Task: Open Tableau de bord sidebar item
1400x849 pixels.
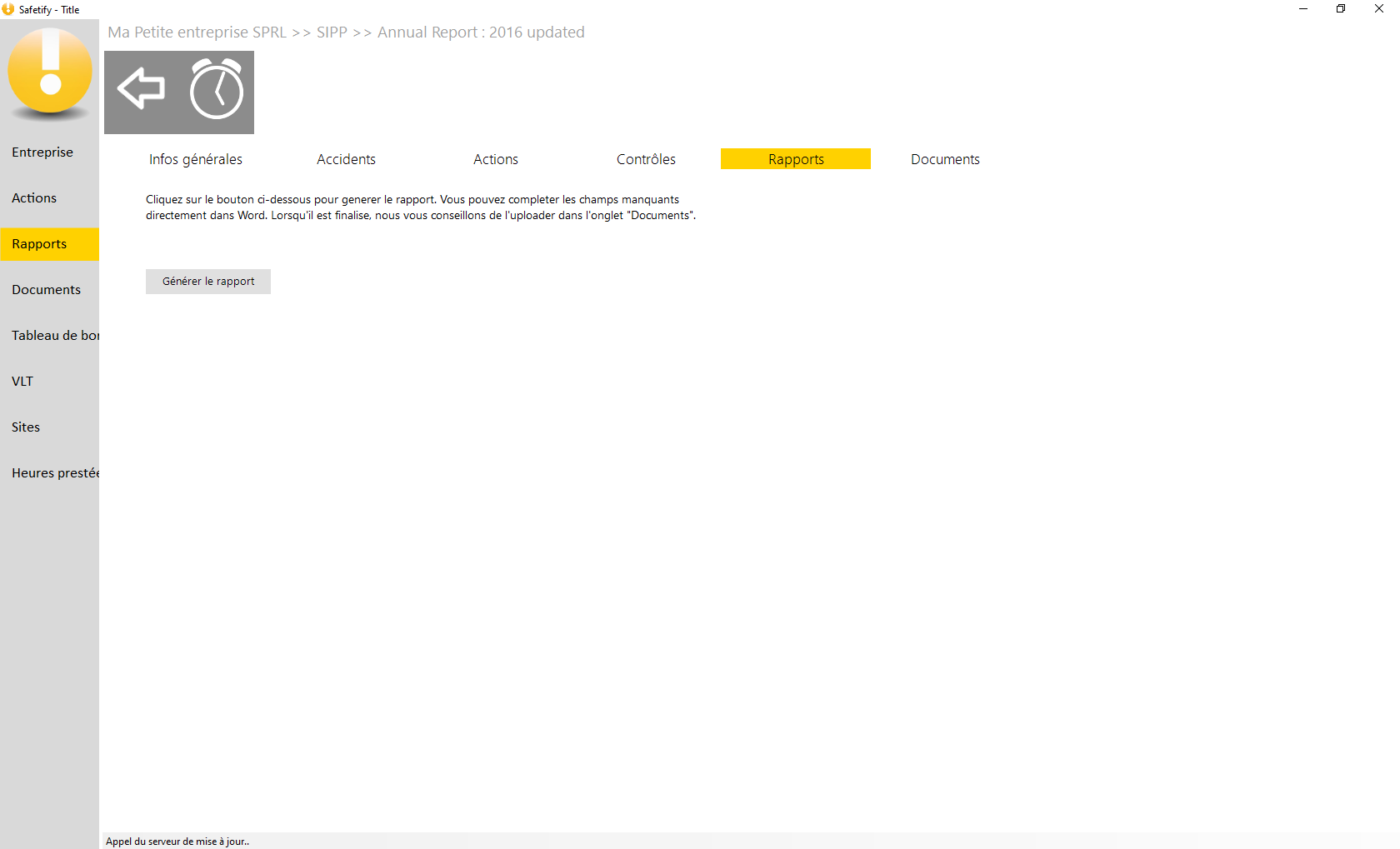Action: click(x=49, y=336)
